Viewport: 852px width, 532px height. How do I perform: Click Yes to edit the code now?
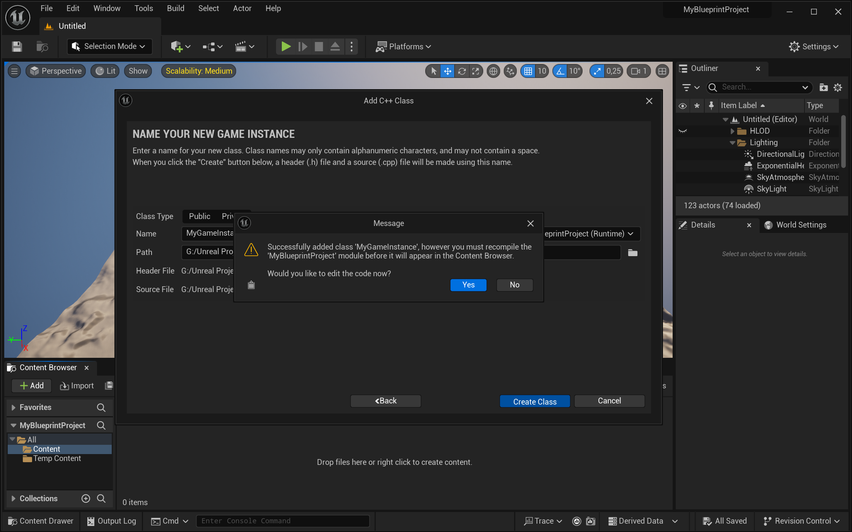(468, 285)
